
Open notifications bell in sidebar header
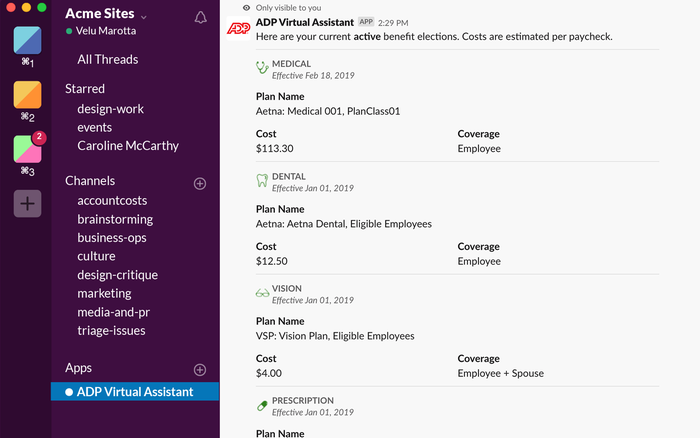[x=200, y=17]
